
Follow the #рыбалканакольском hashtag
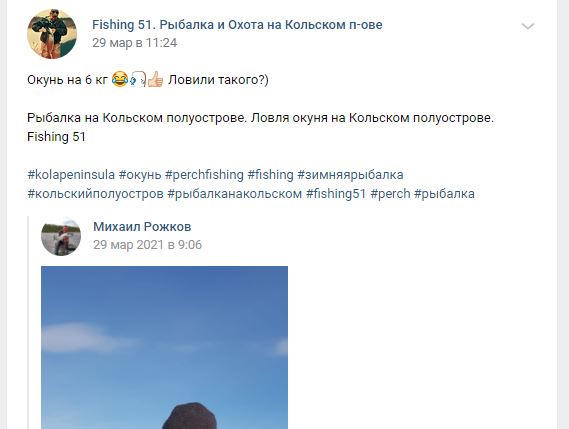click(234, 193)
